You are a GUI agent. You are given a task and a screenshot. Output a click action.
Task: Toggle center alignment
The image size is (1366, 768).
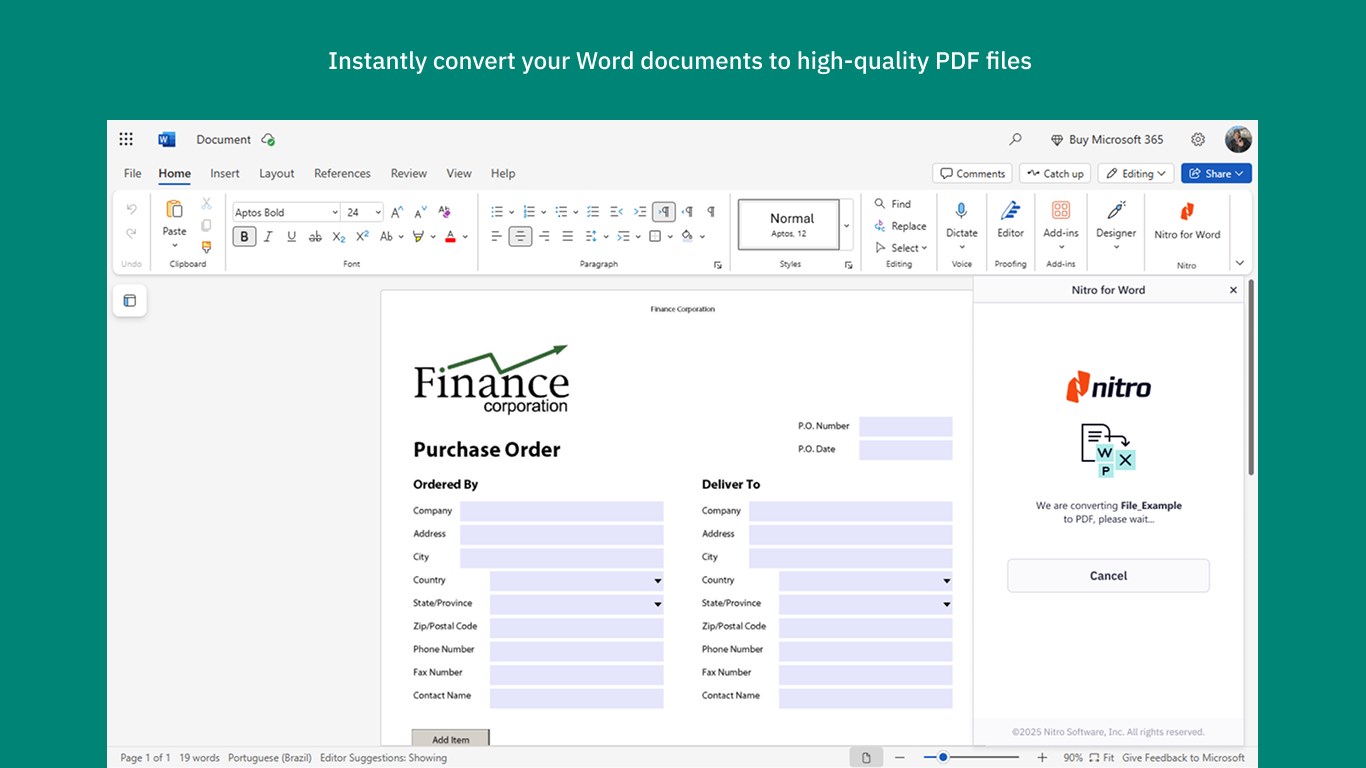[x=520, y=237]
